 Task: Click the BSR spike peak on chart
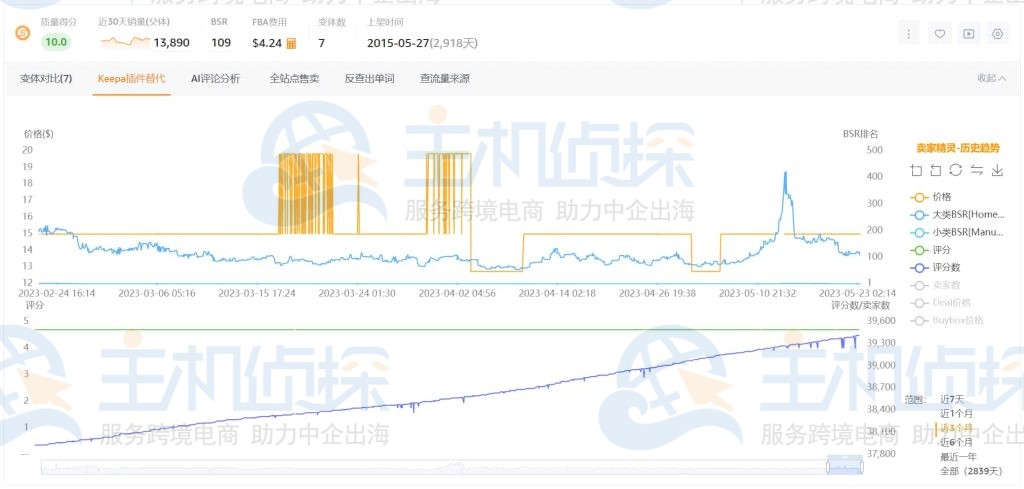click(785, 172)
